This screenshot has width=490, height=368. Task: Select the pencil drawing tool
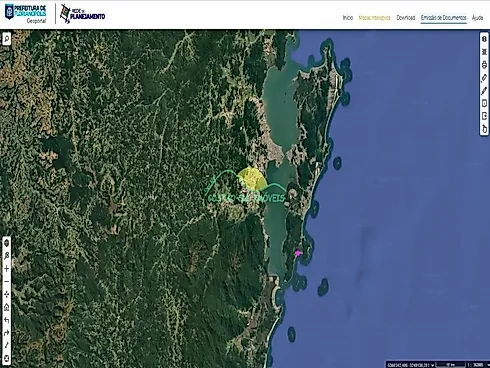[x=484, y=91]
